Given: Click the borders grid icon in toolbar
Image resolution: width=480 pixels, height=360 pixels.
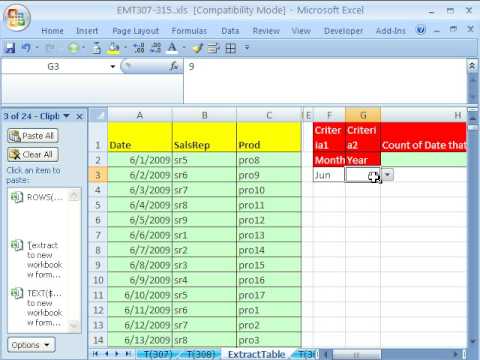Looking at the screenshot, I should [x=230, y=48].
